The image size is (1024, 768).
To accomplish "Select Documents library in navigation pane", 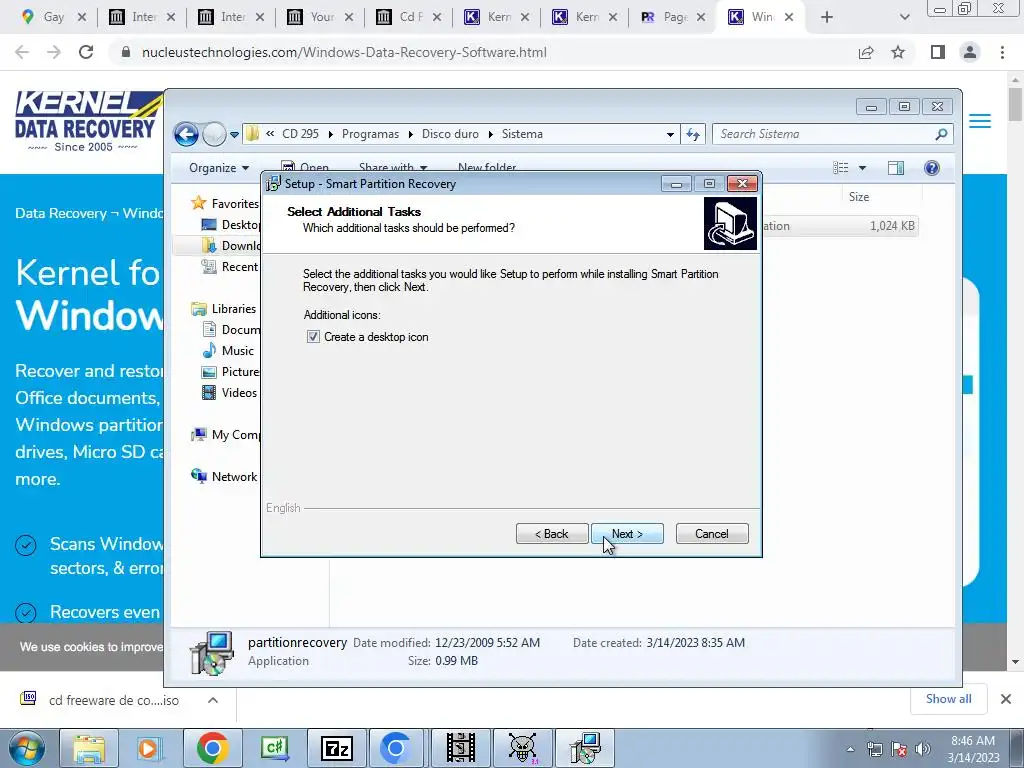I will (x=231, y=330).
